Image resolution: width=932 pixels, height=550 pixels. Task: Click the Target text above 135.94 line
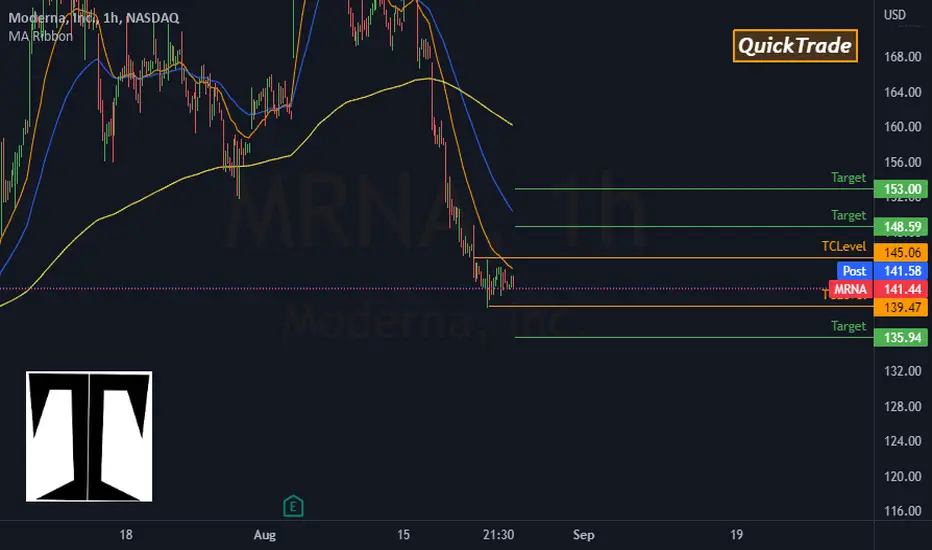848,326
